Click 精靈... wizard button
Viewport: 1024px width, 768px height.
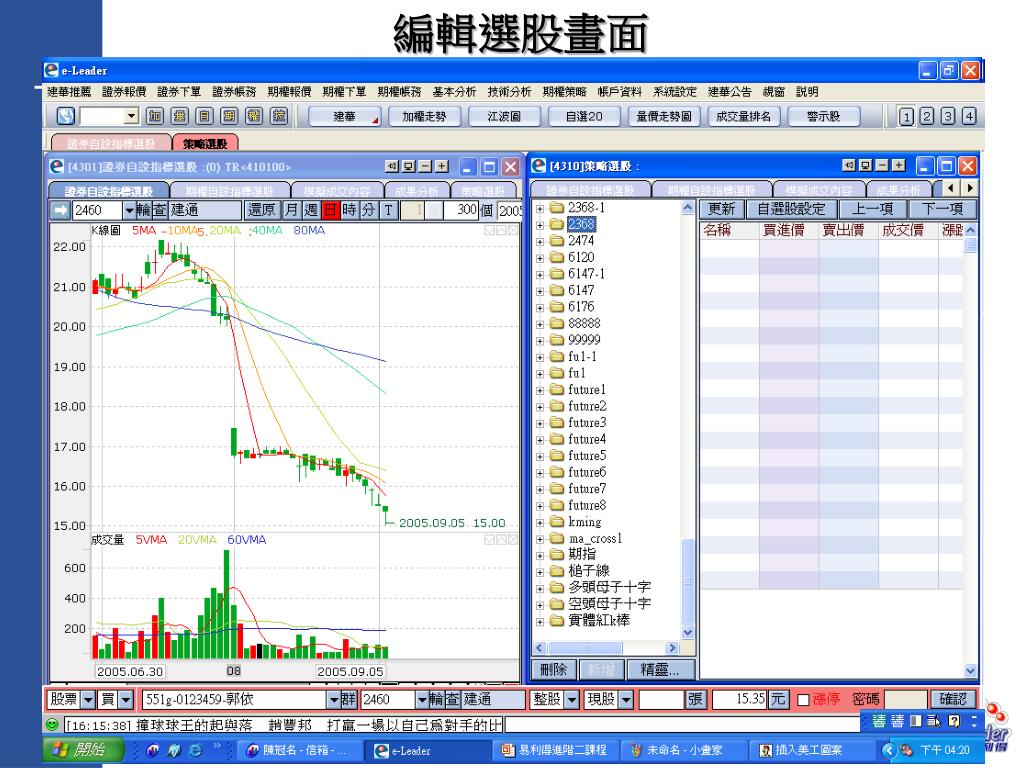[660, 669]
